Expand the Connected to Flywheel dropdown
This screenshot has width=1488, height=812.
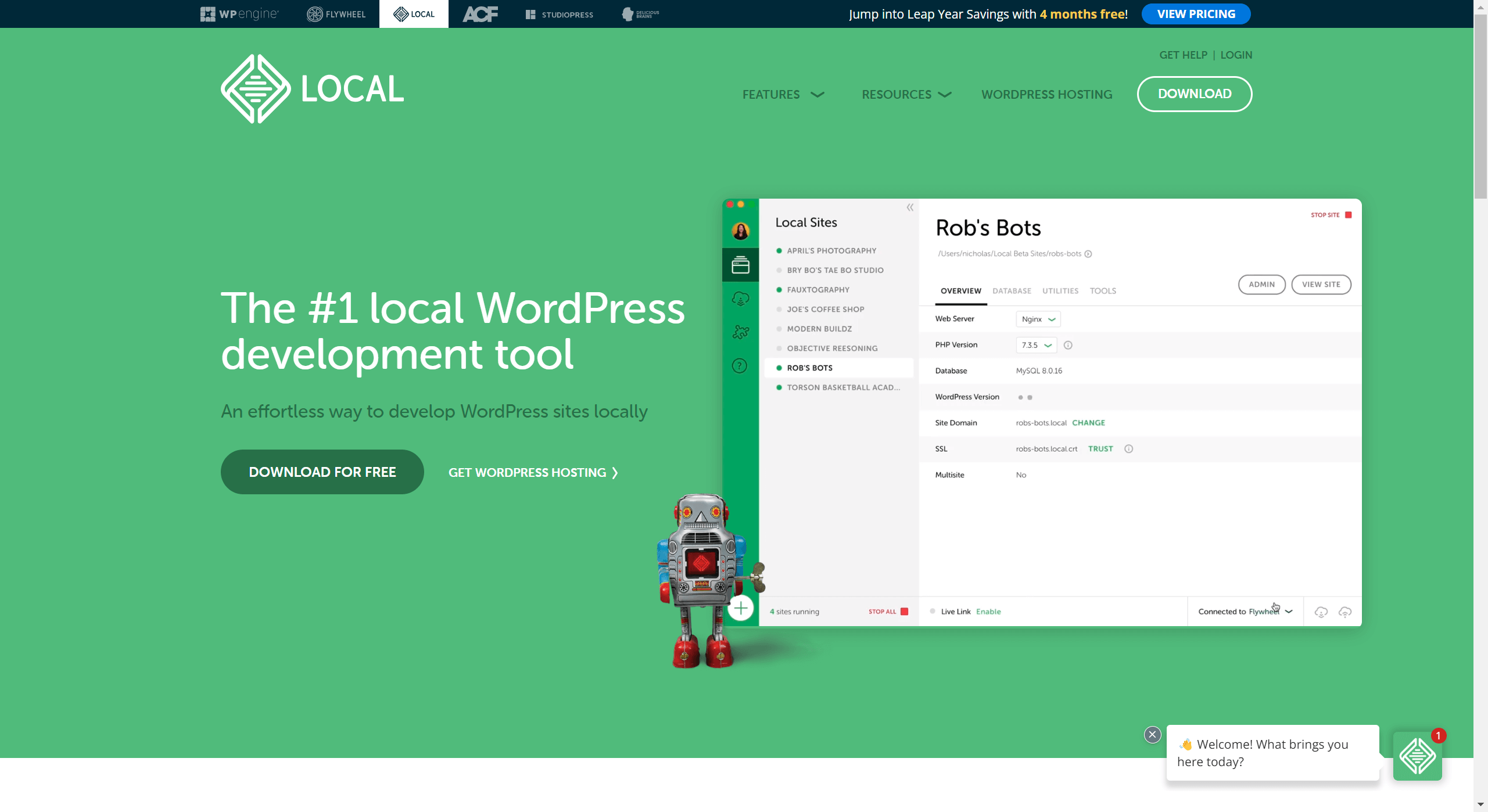coord(1289,612)
